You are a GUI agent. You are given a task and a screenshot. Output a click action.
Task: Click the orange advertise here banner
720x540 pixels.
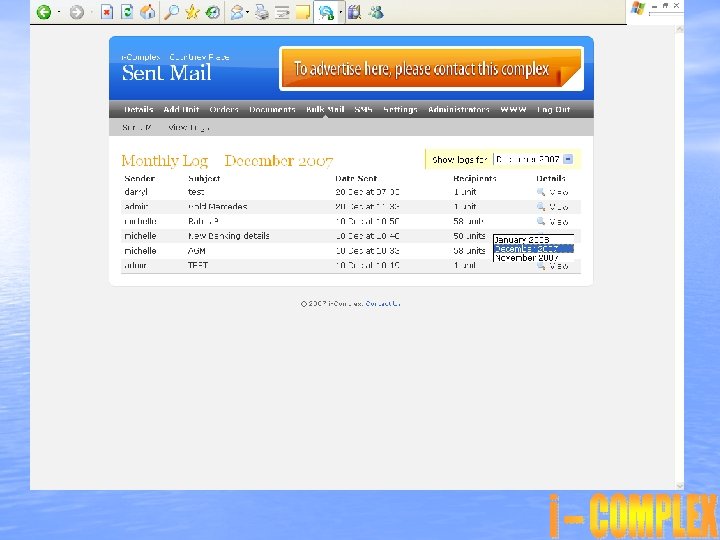click(432, 68)
